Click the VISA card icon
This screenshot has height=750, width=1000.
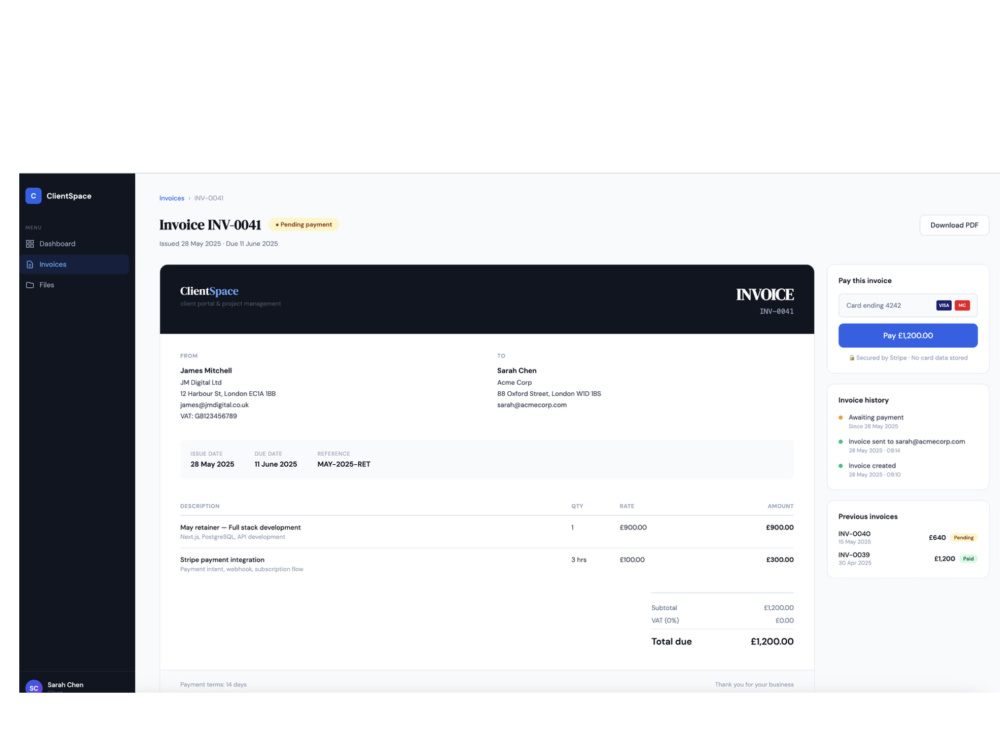[x=943, y=305]
